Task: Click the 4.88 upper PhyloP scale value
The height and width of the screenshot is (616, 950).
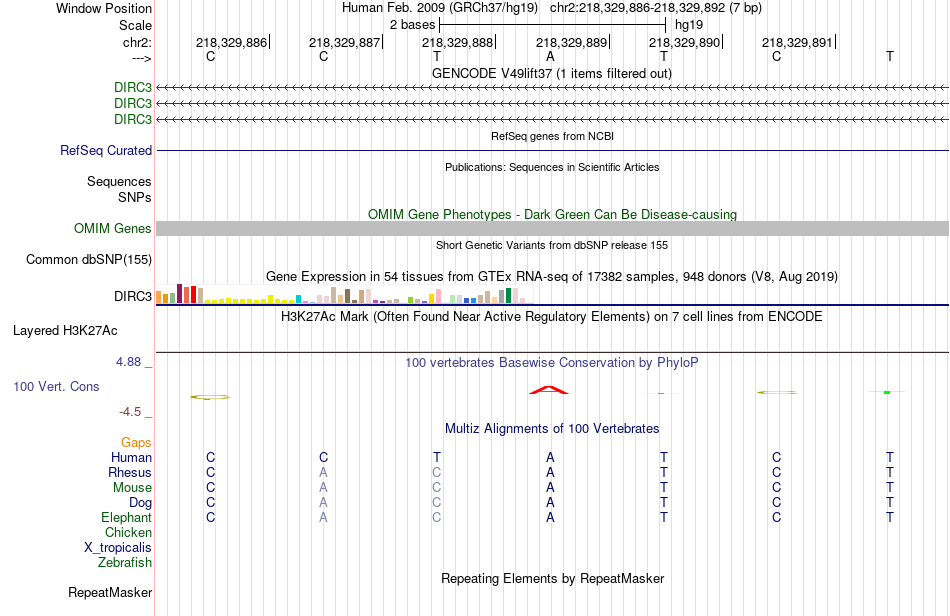Action: coord(128,362)
